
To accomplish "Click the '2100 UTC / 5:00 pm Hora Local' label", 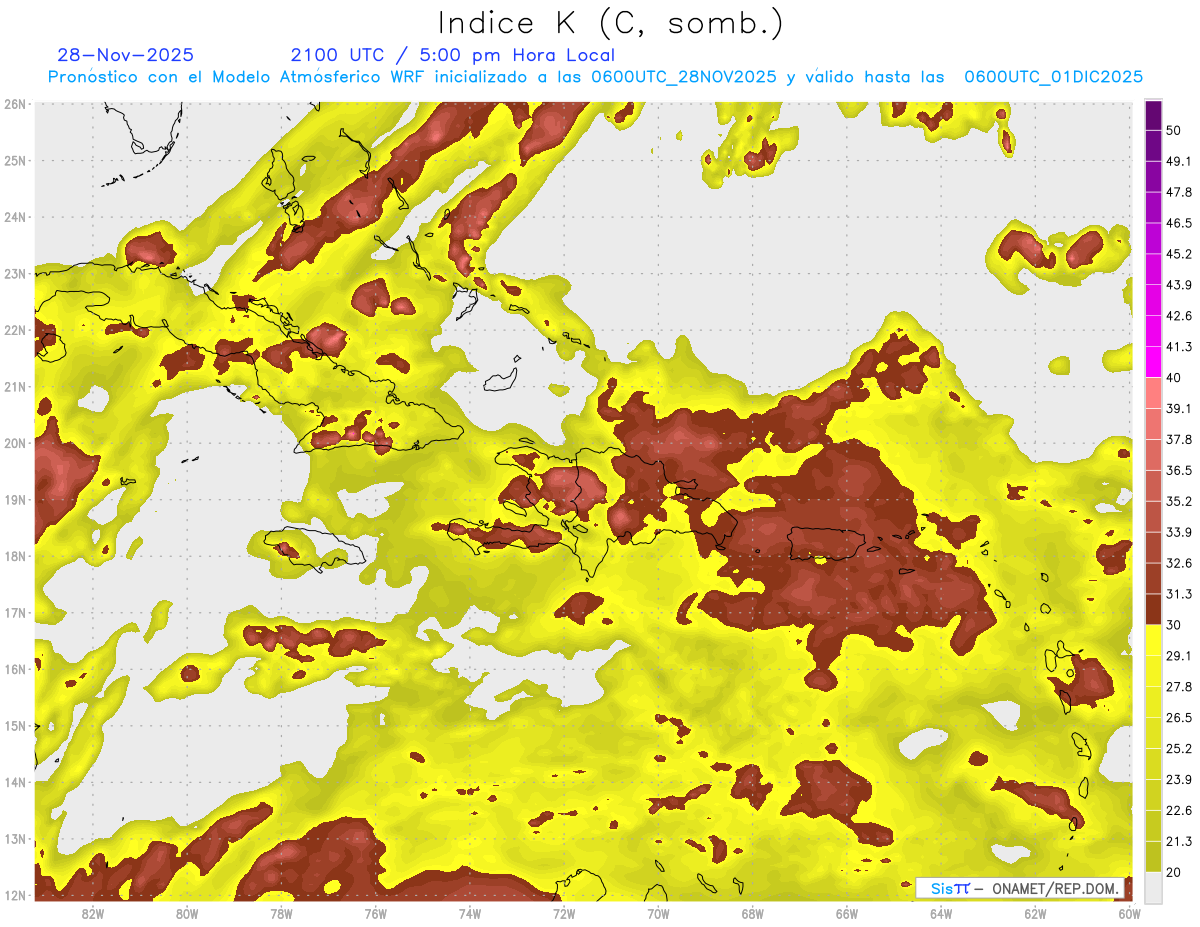I will [453, 55].
